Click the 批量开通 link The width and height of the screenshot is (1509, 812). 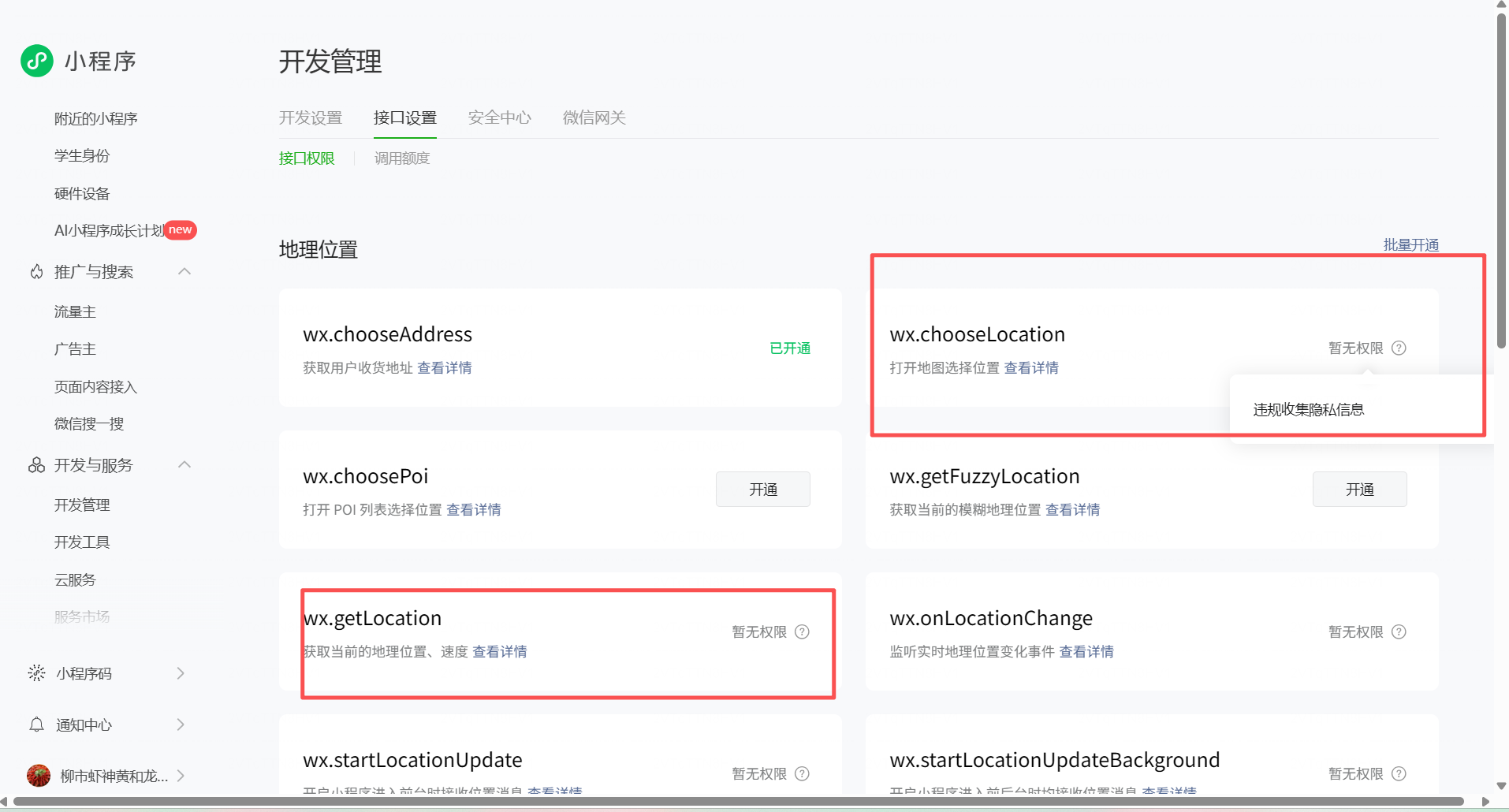1411,244
